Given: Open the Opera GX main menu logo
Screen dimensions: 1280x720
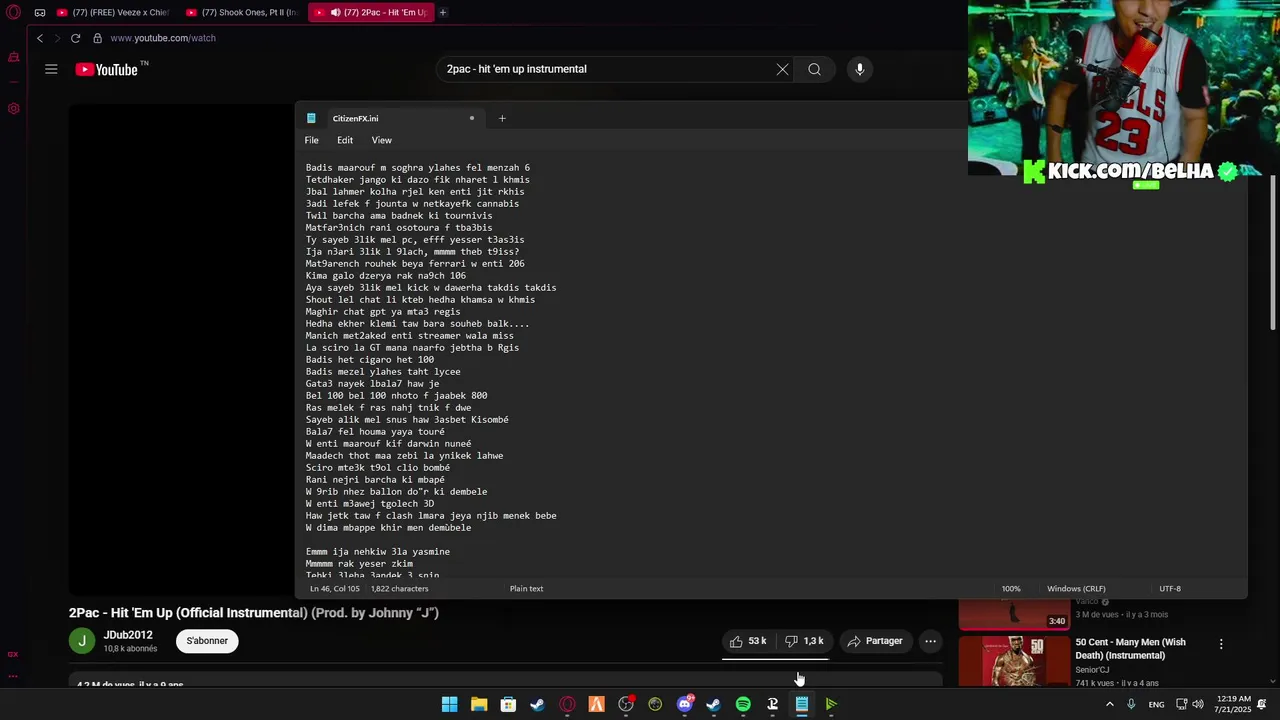Looking at the screenshot, I should (13, 13).
